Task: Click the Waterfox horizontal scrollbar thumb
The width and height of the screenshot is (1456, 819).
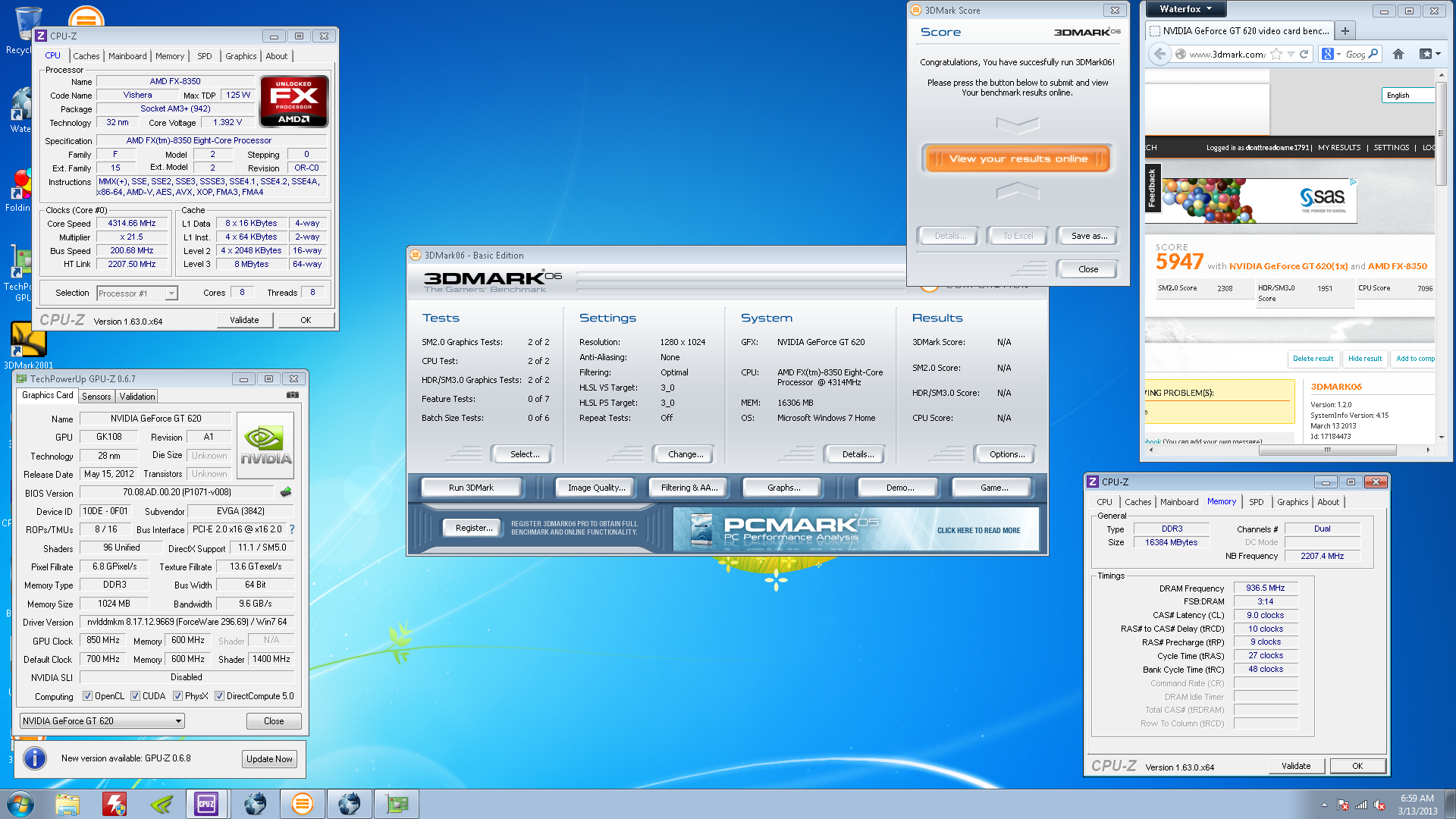Action: (x=1327, y=450)
